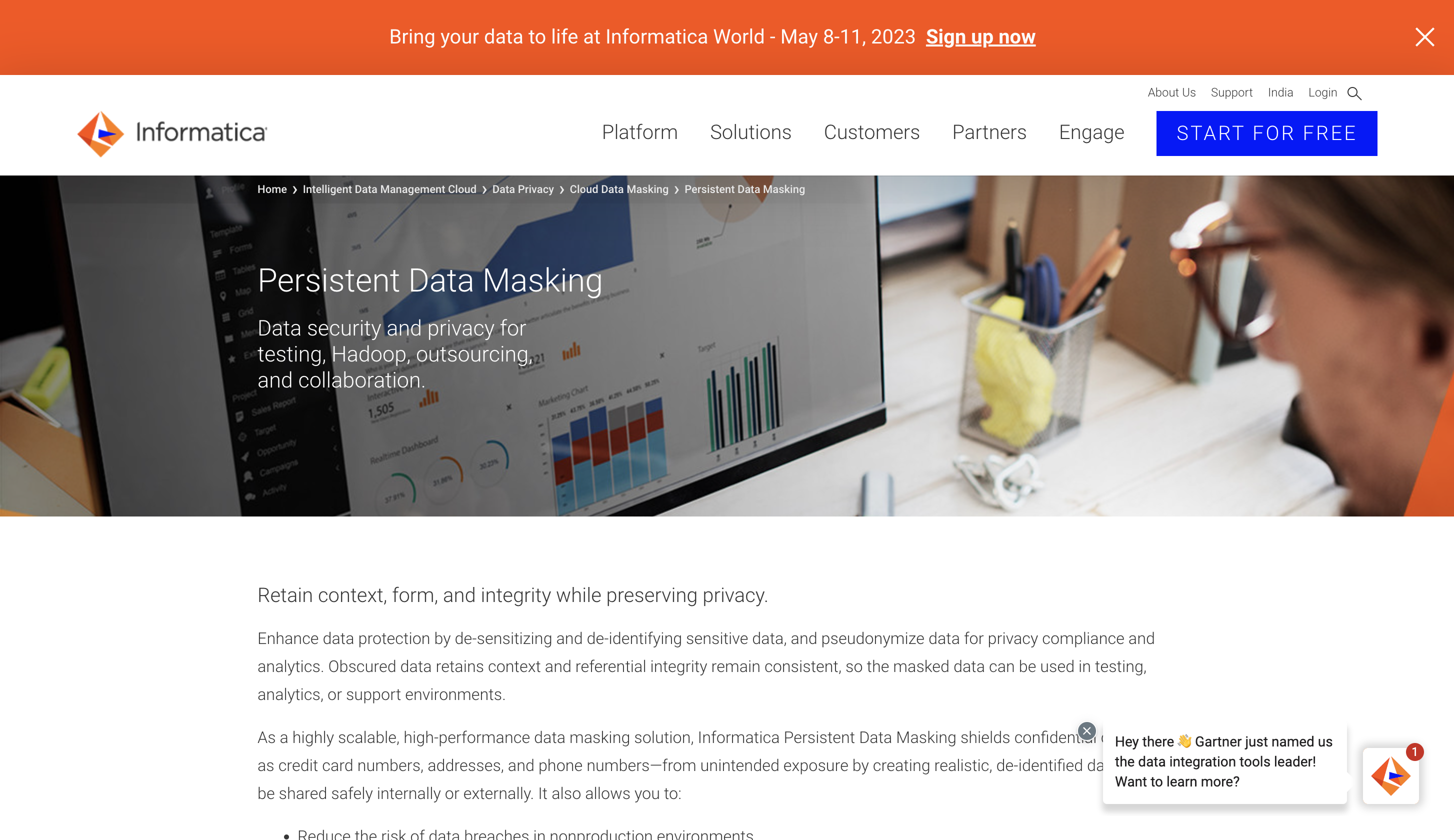
Task: Click the close X icon on the banner
Action: pyautogui.click(x=1425, y=37)
